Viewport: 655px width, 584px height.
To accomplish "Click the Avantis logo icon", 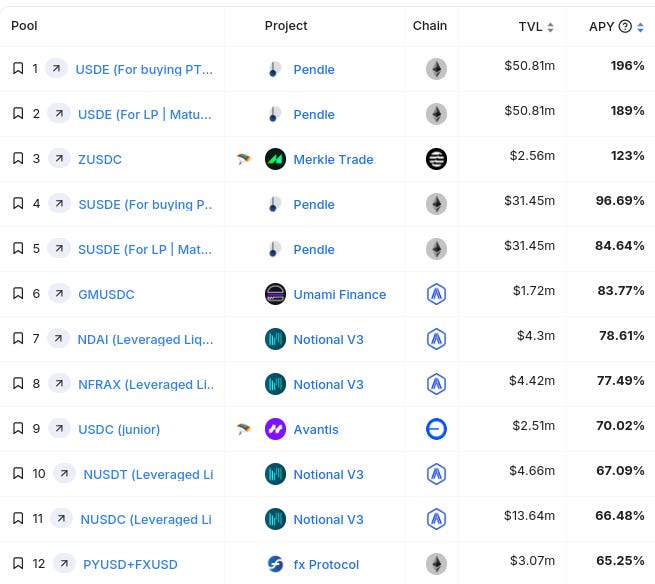I will point(275,429).
